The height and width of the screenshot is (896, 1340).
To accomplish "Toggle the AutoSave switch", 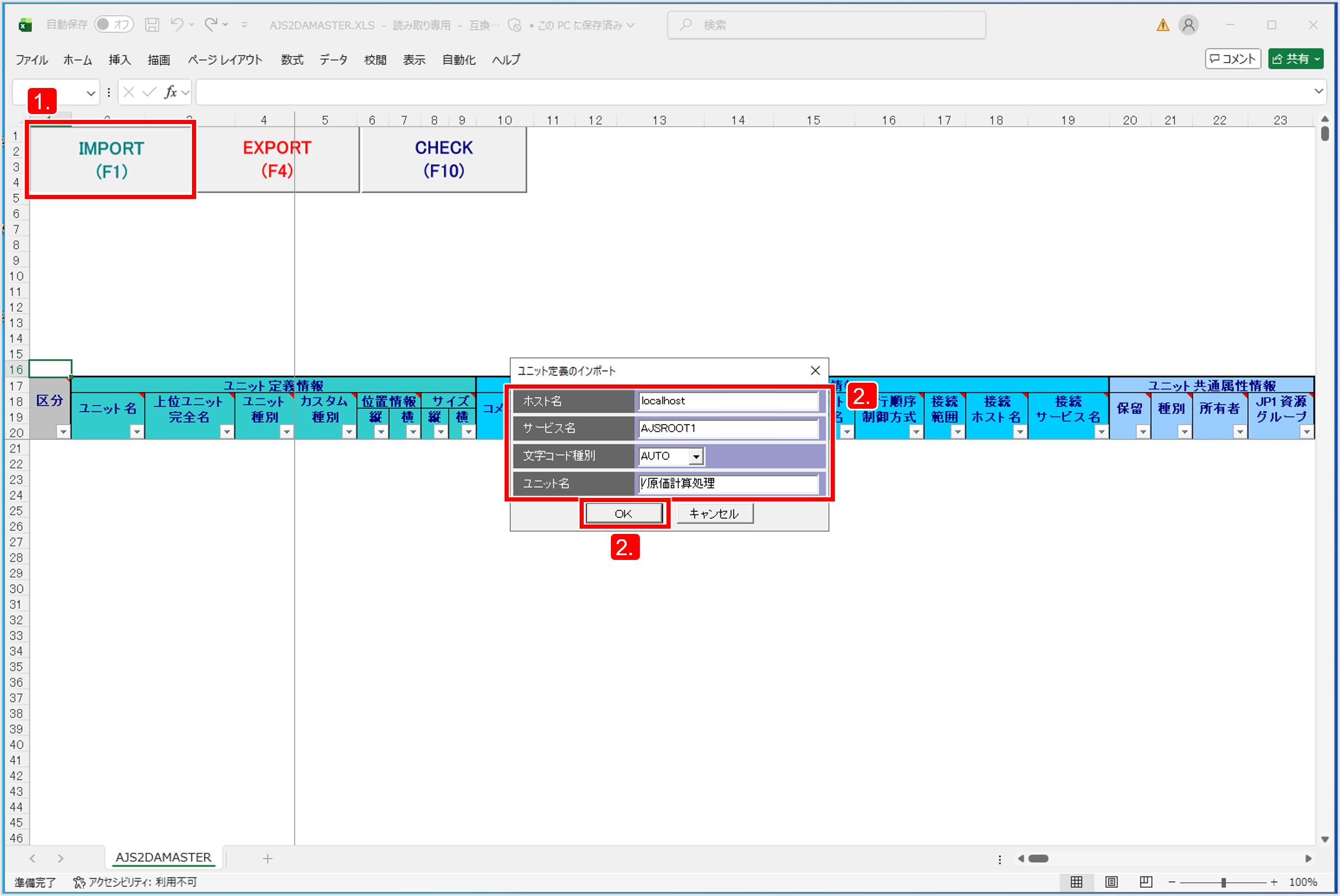I will click(113, 24).
